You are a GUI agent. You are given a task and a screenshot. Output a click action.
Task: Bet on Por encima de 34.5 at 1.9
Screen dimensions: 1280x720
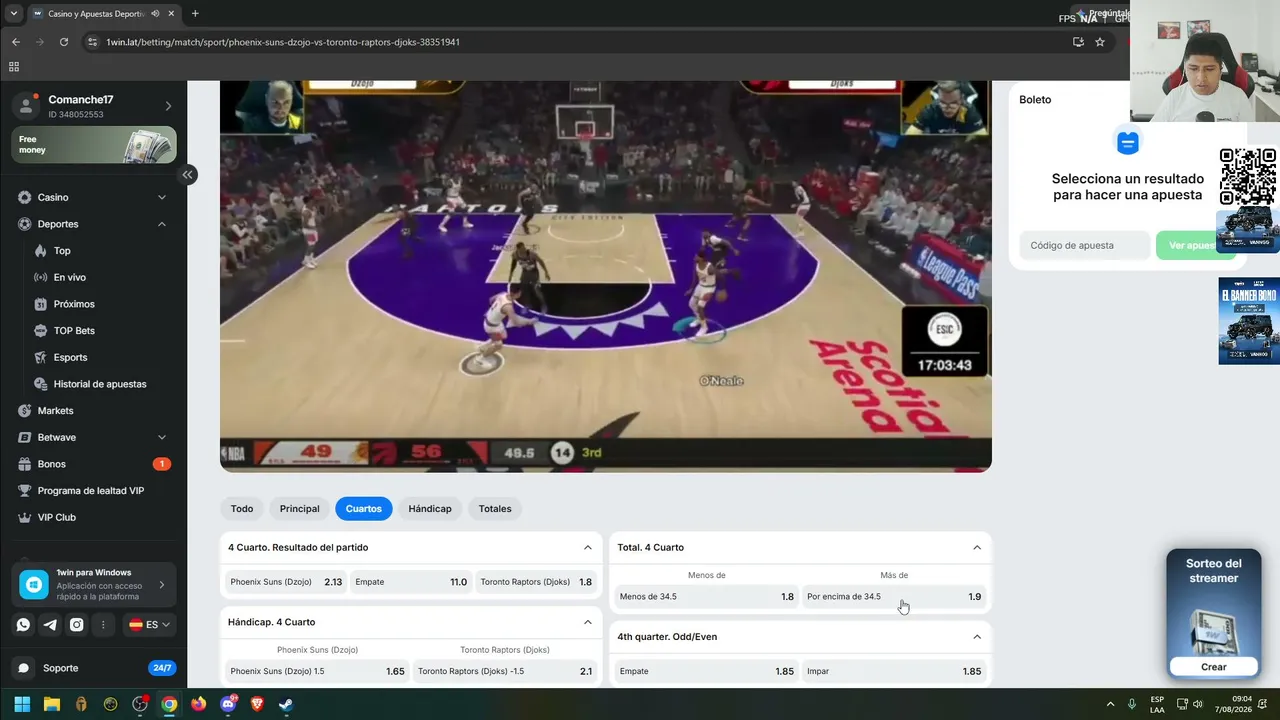[x=894, y=597]
